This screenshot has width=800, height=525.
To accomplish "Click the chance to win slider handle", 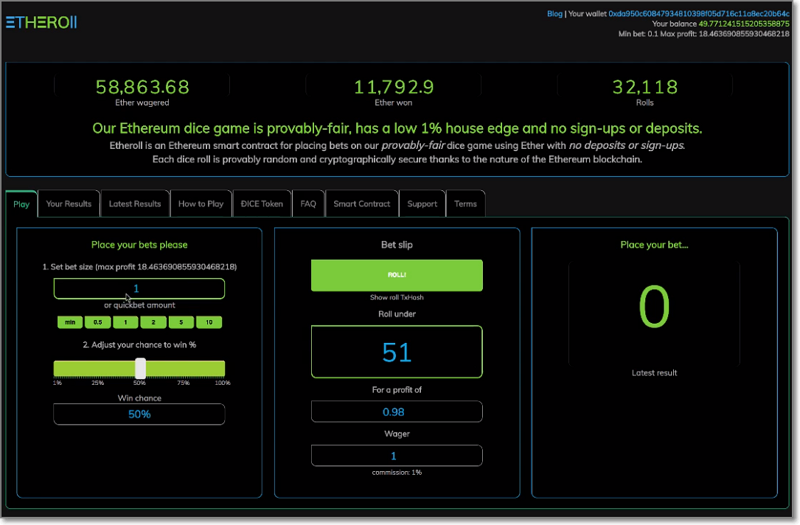I will (x=140, y=368).
